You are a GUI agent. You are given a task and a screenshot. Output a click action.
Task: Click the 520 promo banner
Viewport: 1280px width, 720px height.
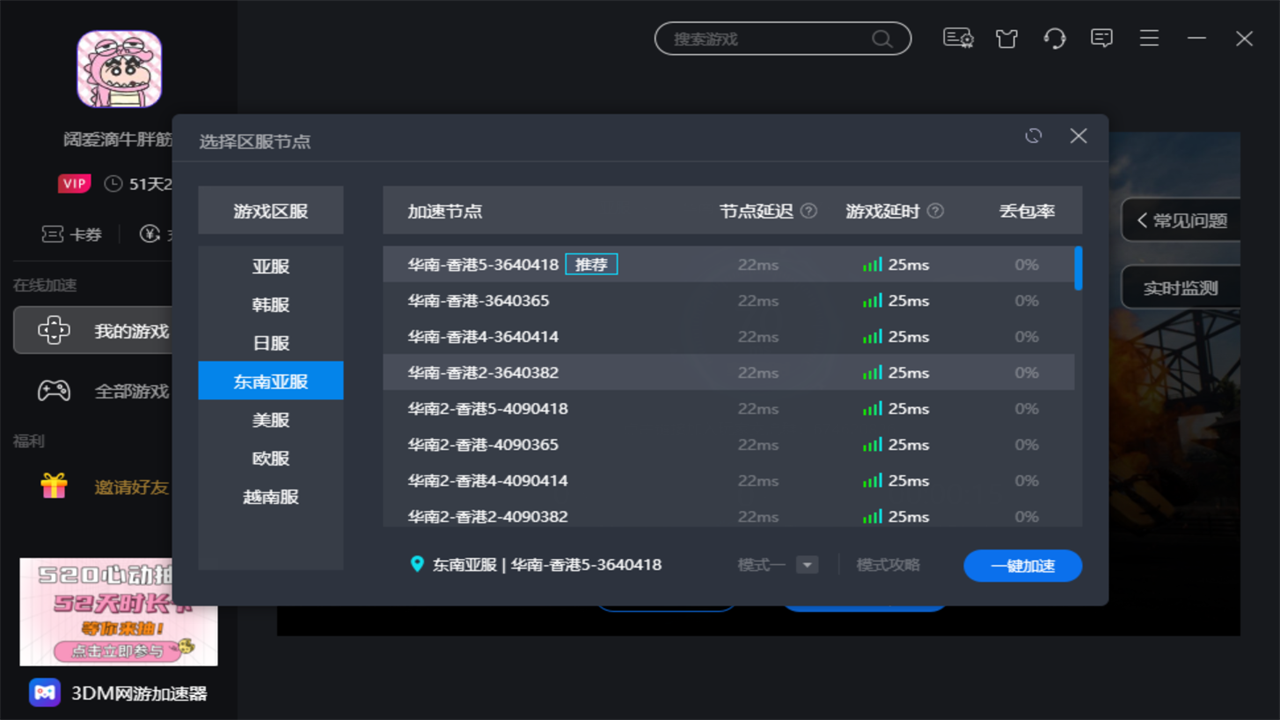(119, 612)
